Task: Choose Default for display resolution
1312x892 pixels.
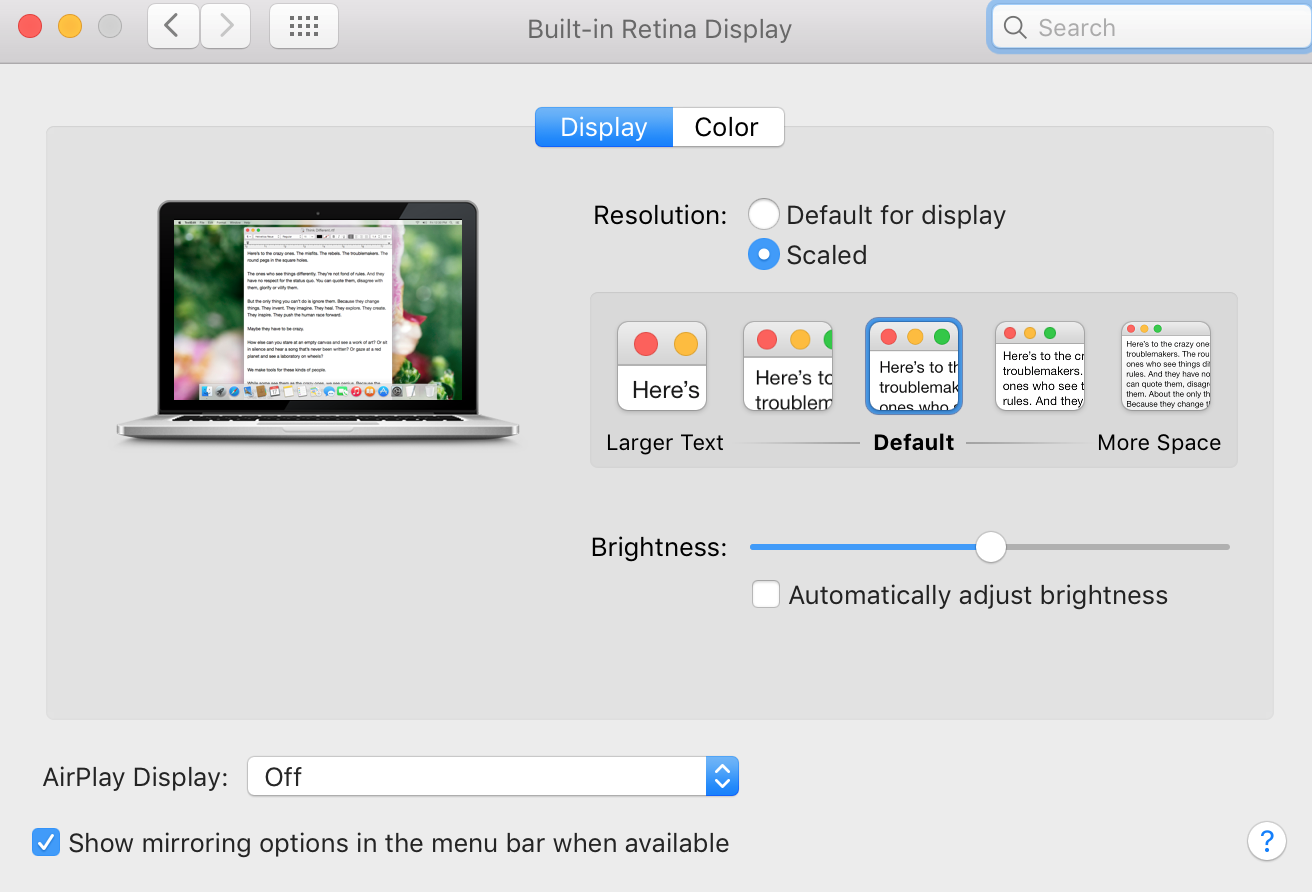Action: (764, 215)
